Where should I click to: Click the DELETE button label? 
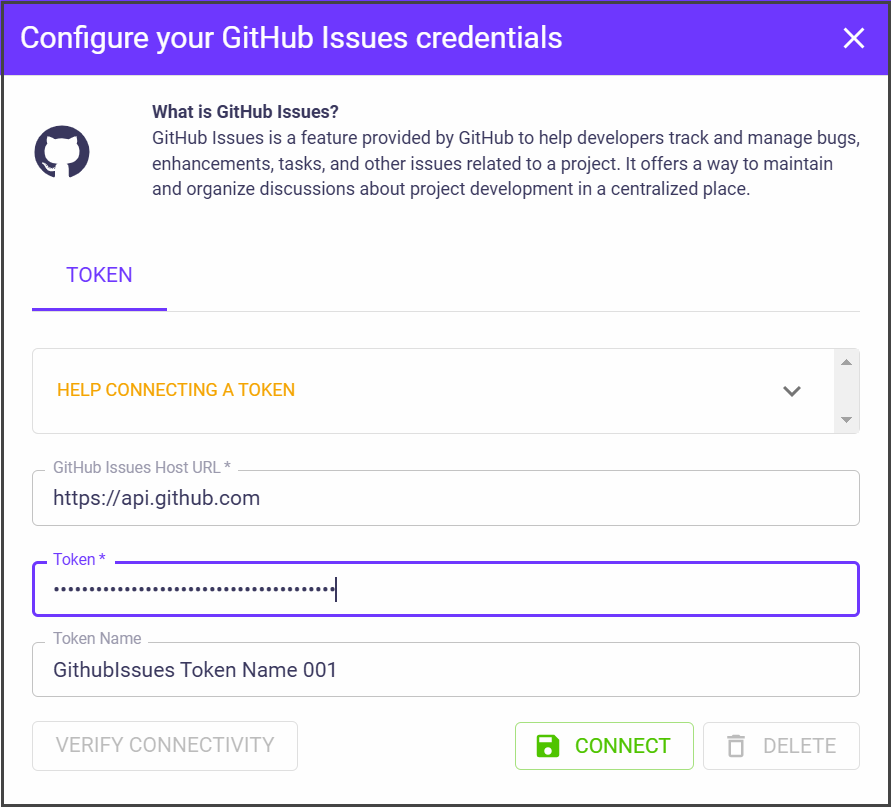pos(799,746)
